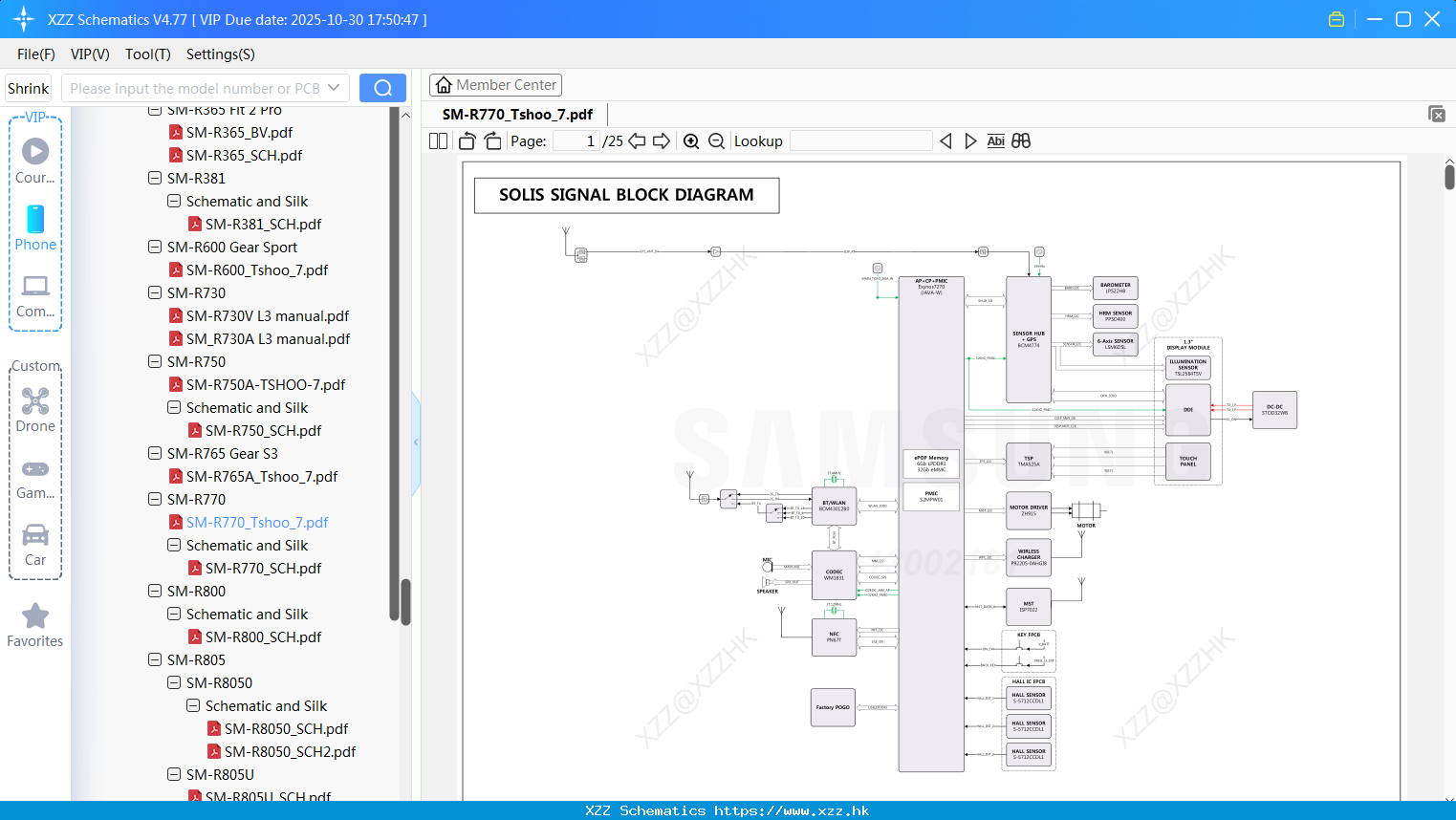Collapse the SM-R765 Gear S3 node
This screenshot has height=820, width=1456.
[x=155, y=454]
